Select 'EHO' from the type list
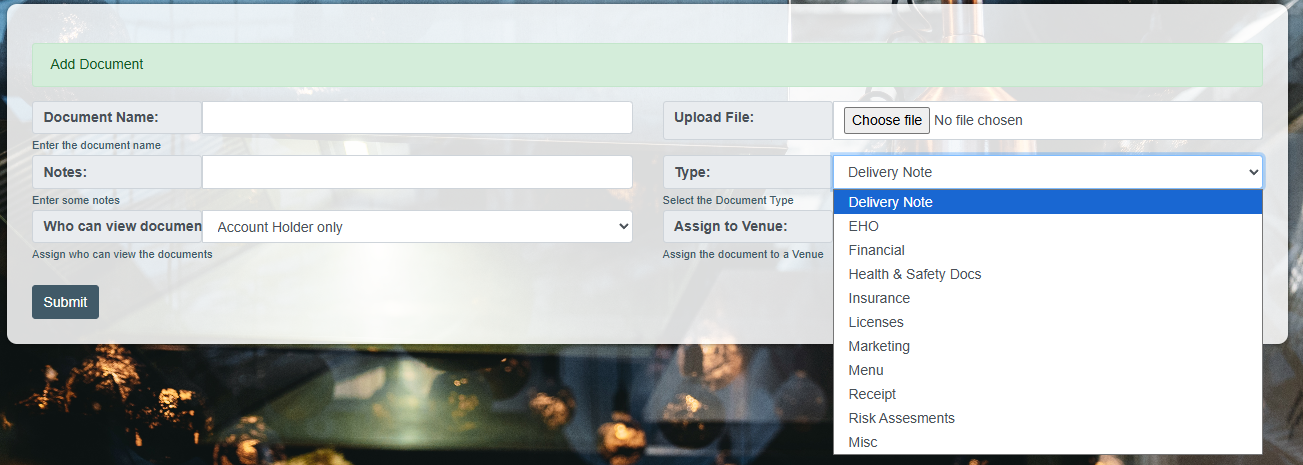 coord(863,226)
